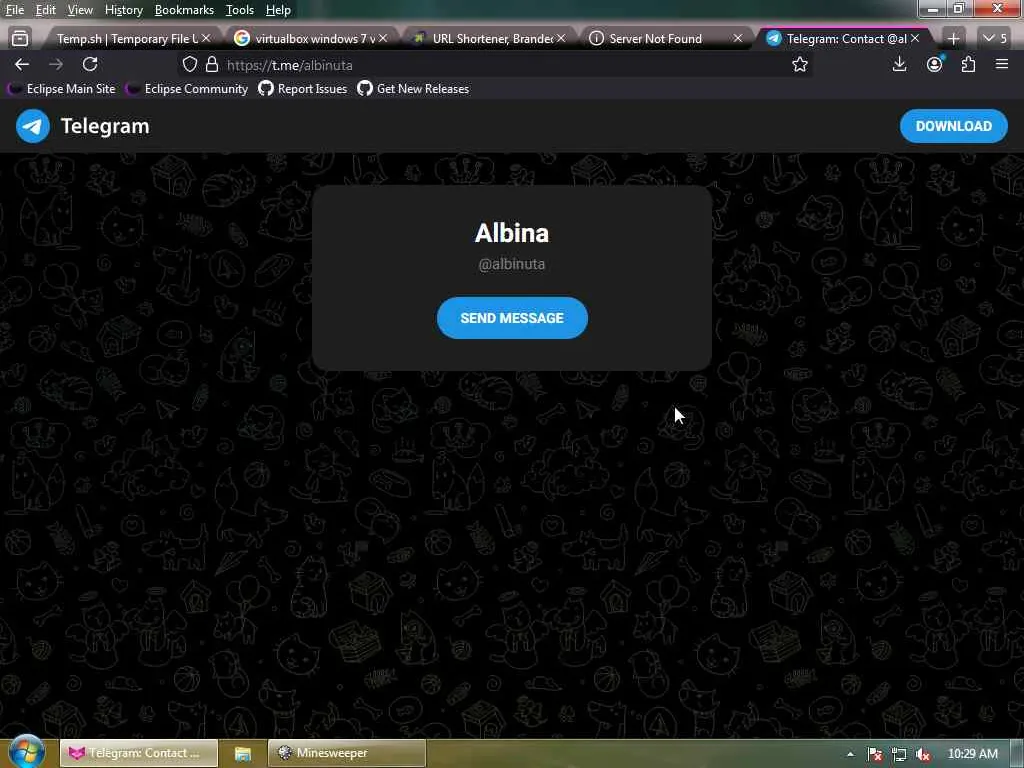Open the Bookmarks menu
The height and width of the screenshot is (768, 1024).
[x=184, y=10]
